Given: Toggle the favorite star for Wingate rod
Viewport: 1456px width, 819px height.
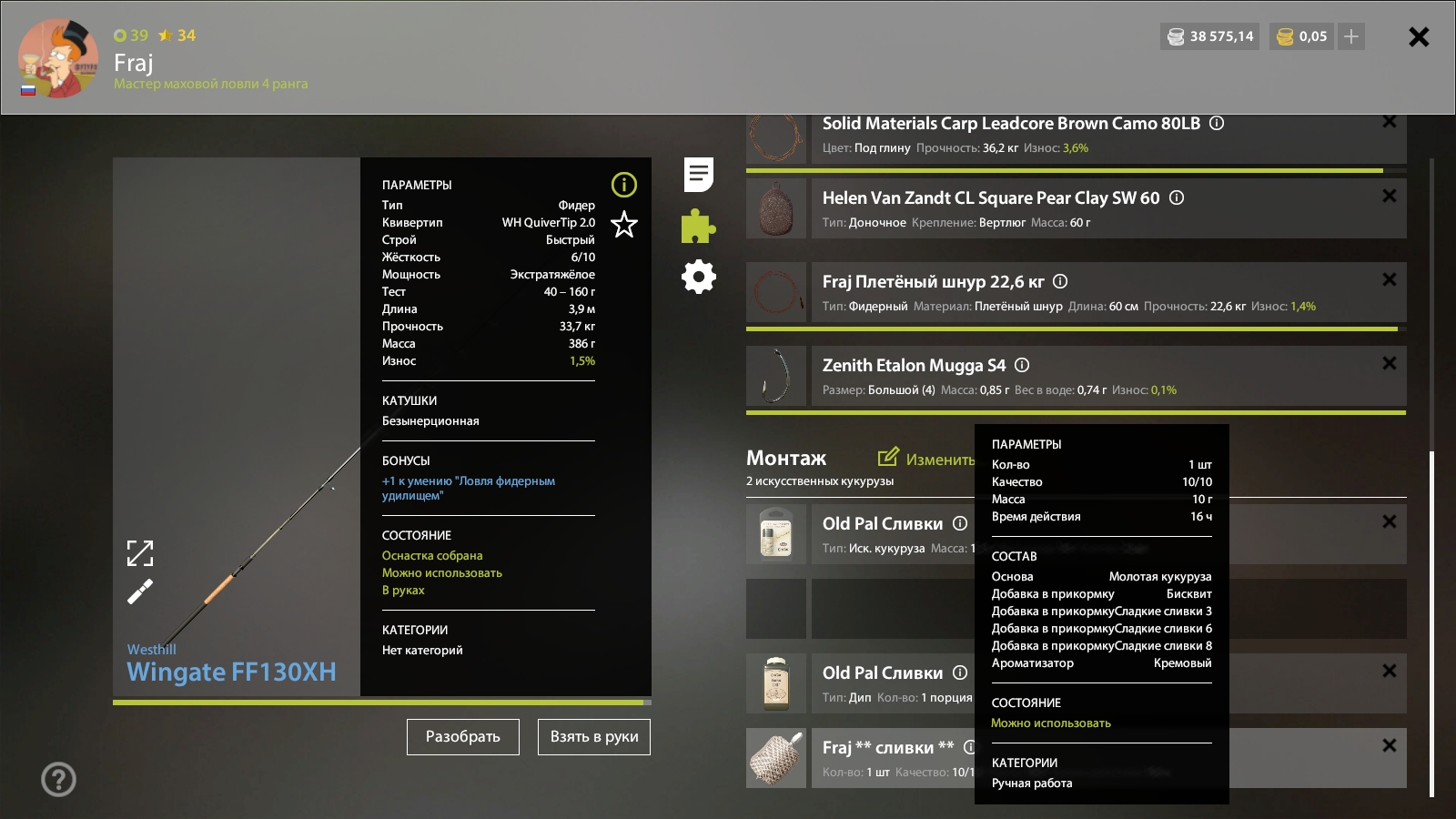Looking at the screenshot, I should pos(624,224).
